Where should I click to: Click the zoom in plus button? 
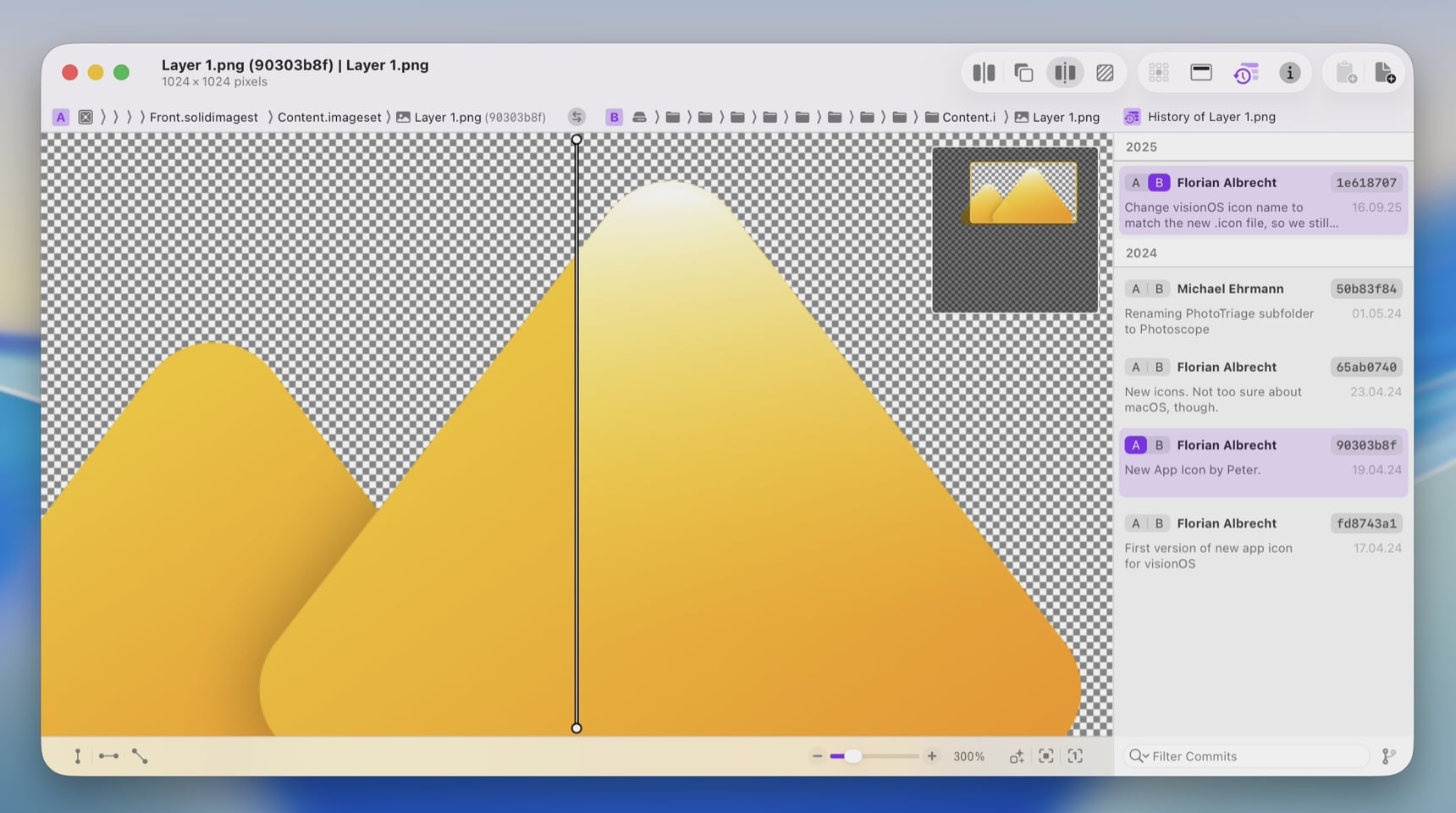[931, 756]
